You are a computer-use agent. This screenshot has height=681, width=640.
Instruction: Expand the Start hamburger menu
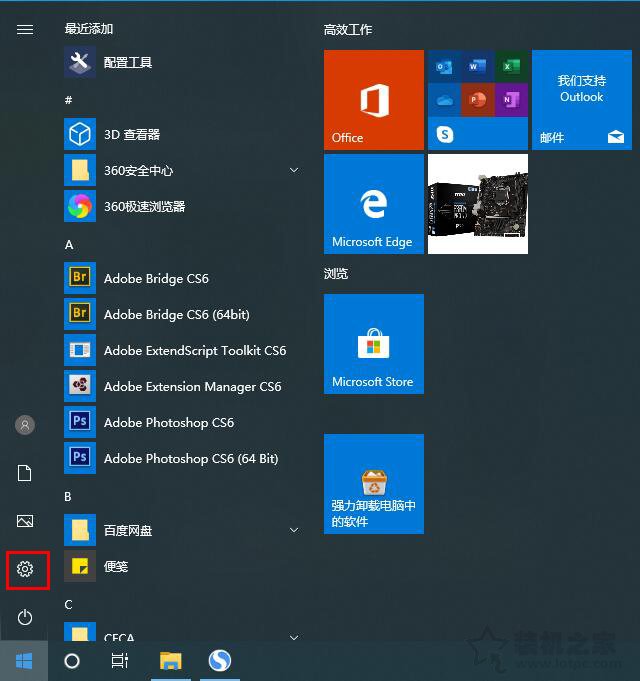pyautogui.click(x=25, y=30)
